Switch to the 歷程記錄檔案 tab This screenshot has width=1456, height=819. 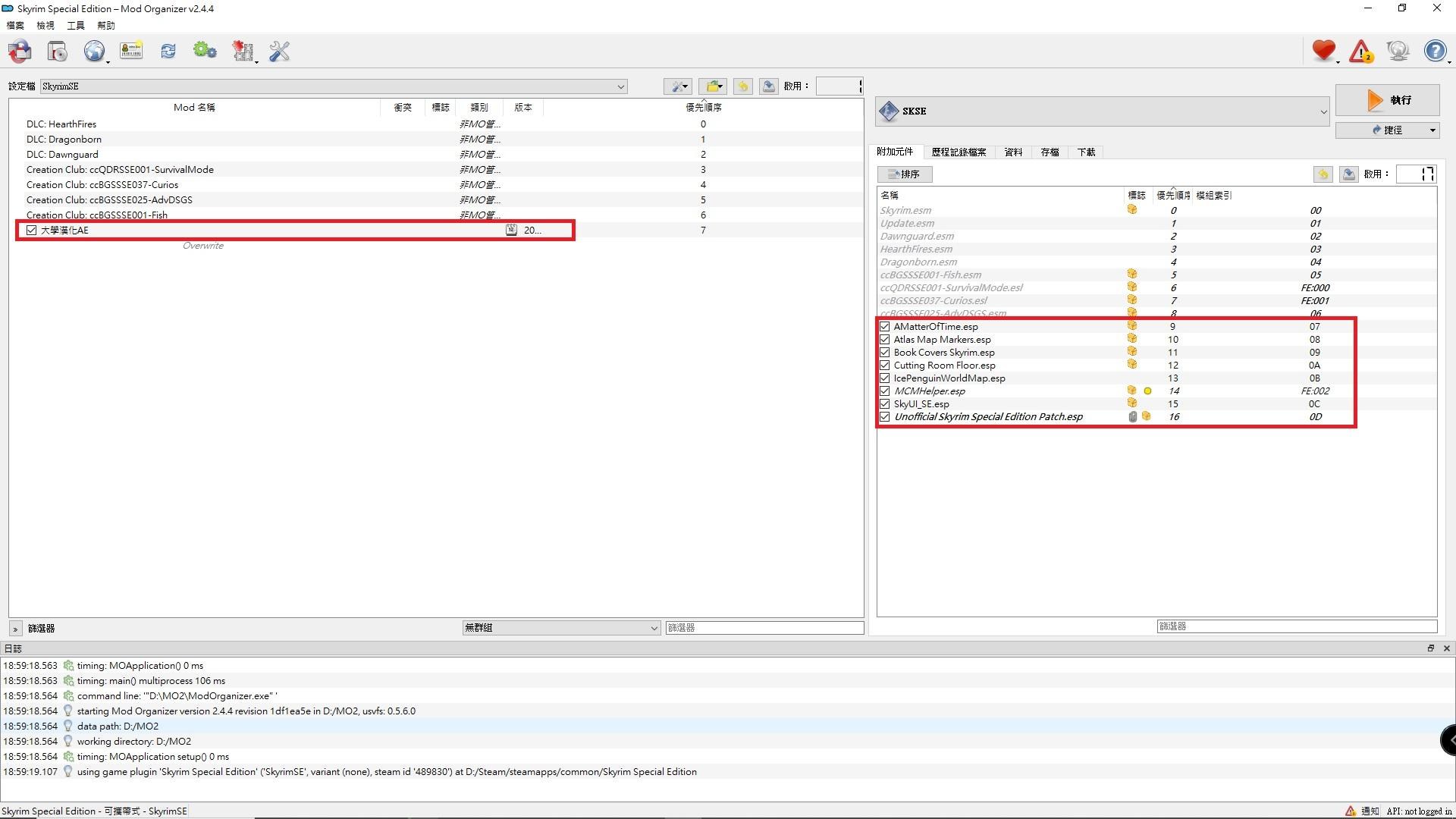coord(959,152)
